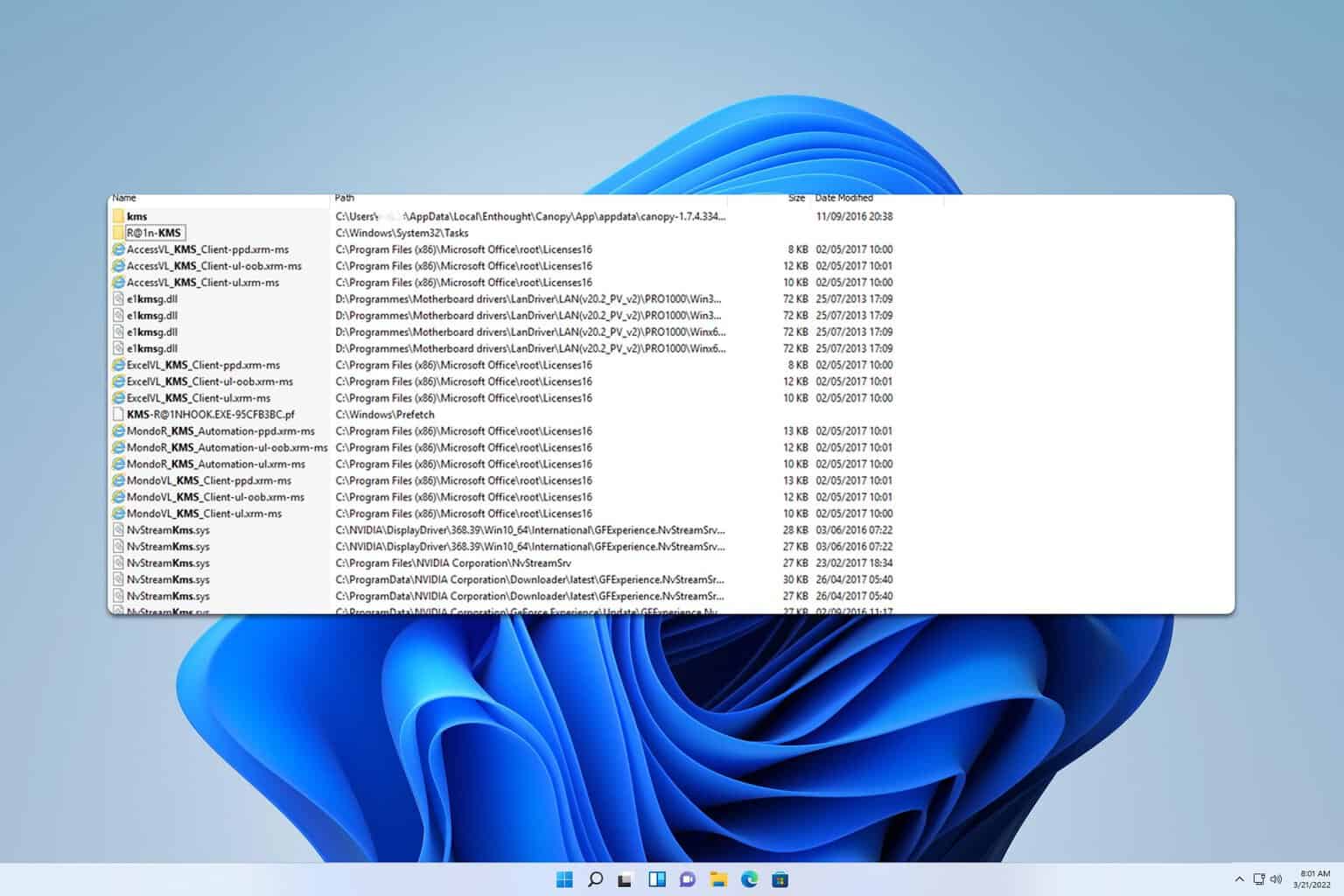
Task: Select the file name MondoVL_KMS_Client-ul-oob.xrm-ms
Action: tap(216, 497)
